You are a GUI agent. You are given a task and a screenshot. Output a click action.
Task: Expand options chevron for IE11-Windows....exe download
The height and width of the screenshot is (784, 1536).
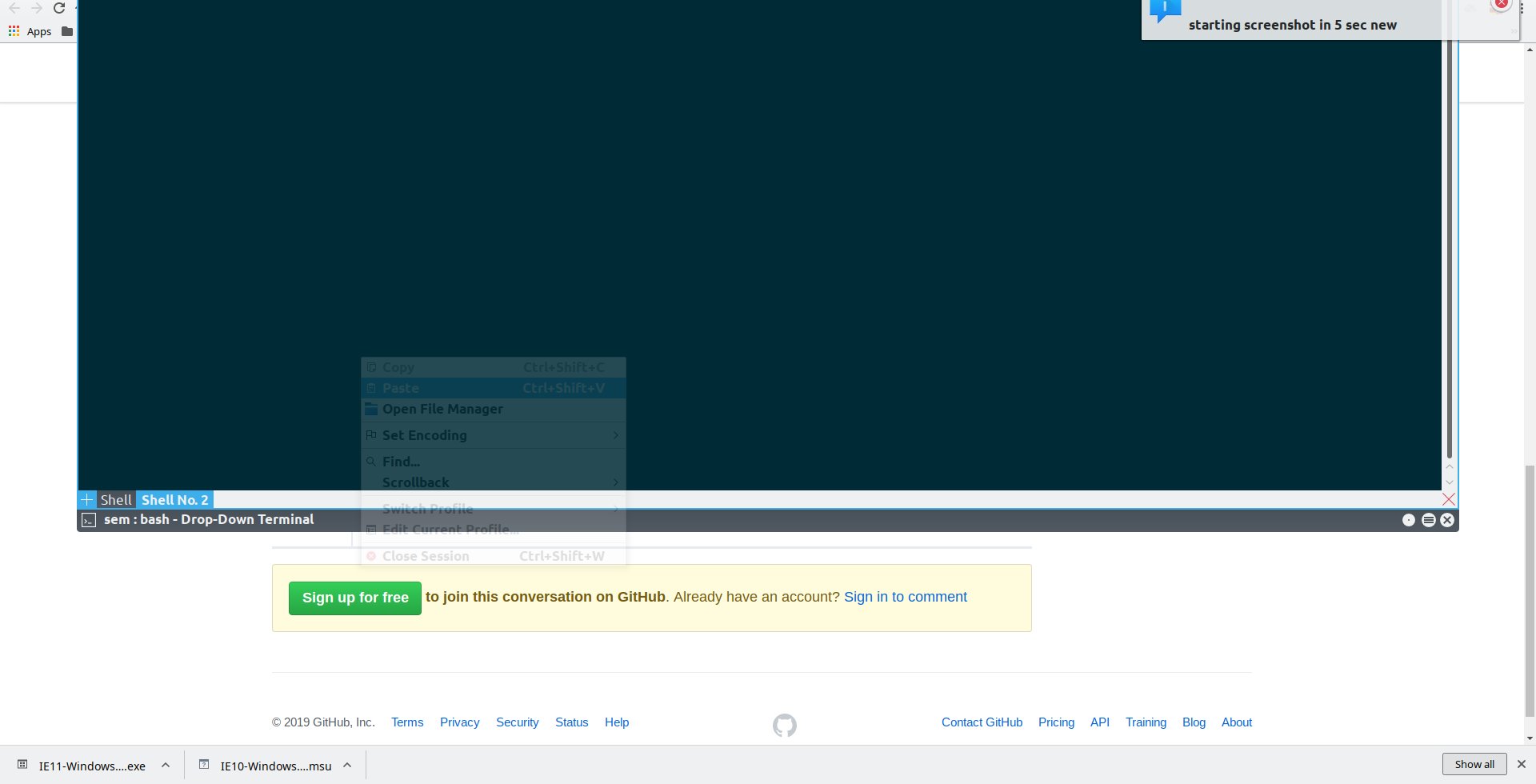pyautogui.click(x=166, y=765)
